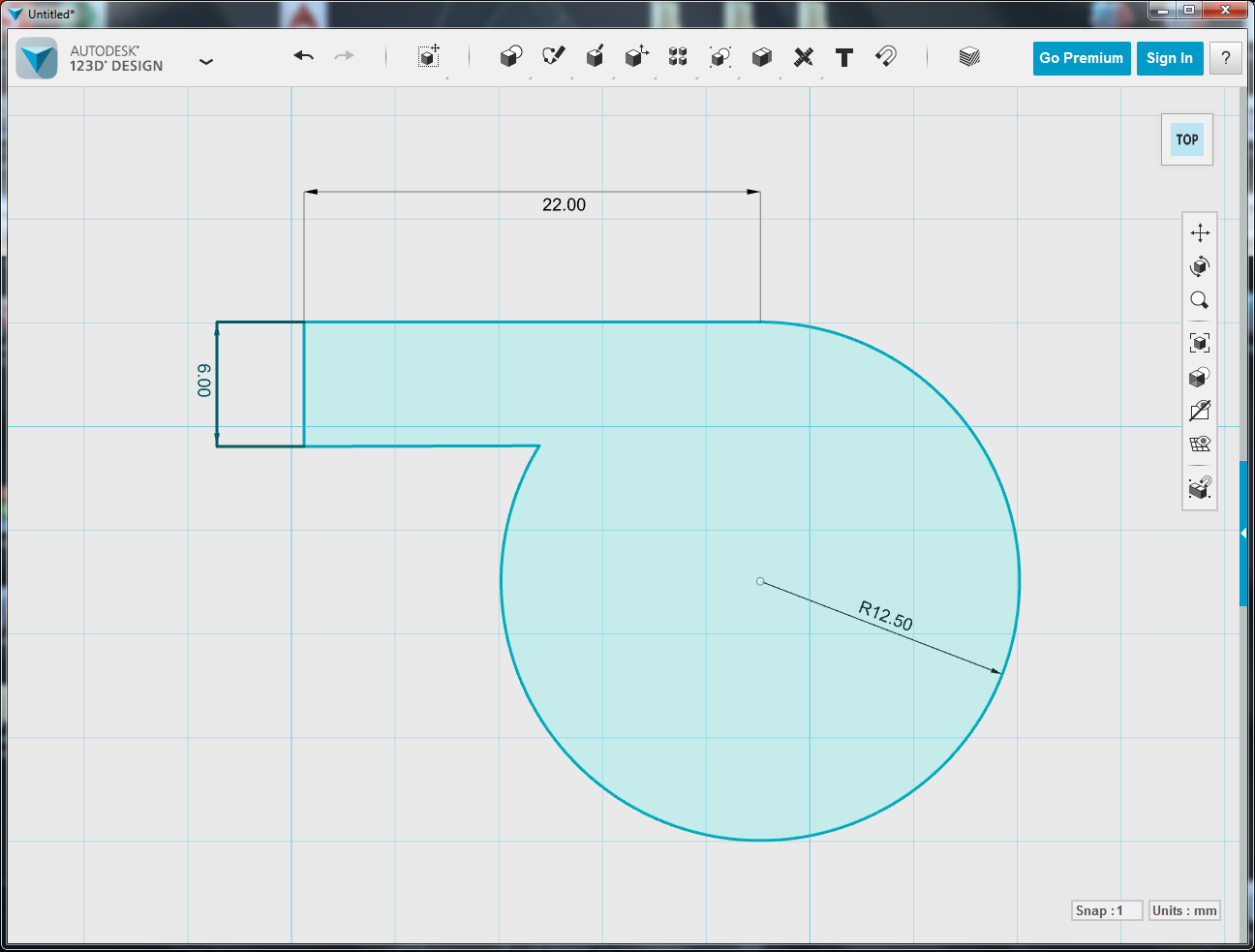Undo the last action
This screenshot has height=952, width=1255.
(304, 56)
